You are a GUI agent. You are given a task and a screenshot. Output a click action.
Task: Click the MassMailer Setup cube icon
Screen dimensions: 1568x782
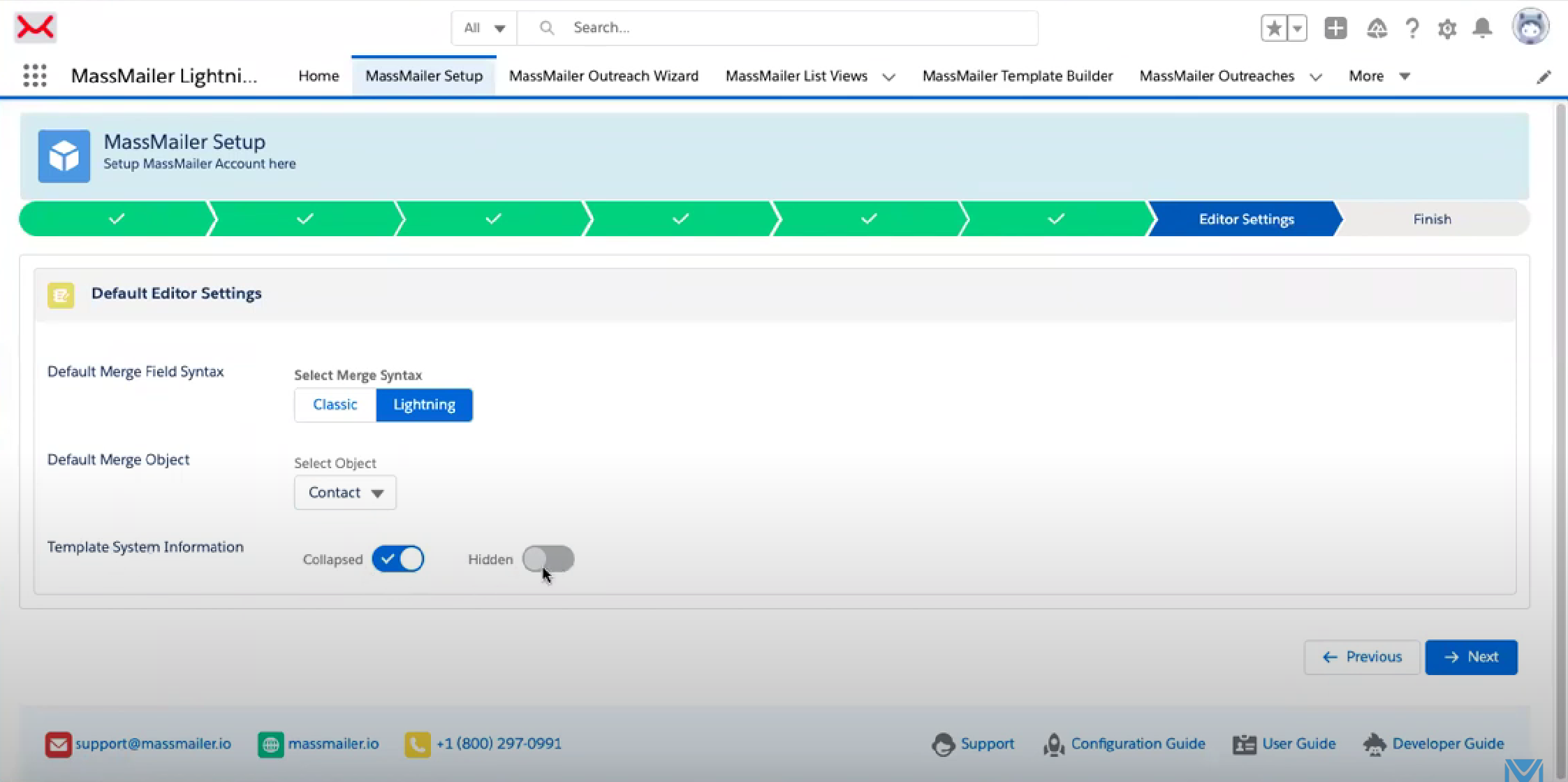coord(64,156)
